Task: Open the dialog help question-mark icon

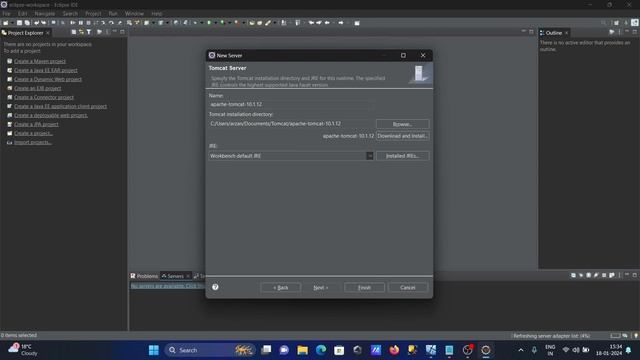Action: (215, 287)
